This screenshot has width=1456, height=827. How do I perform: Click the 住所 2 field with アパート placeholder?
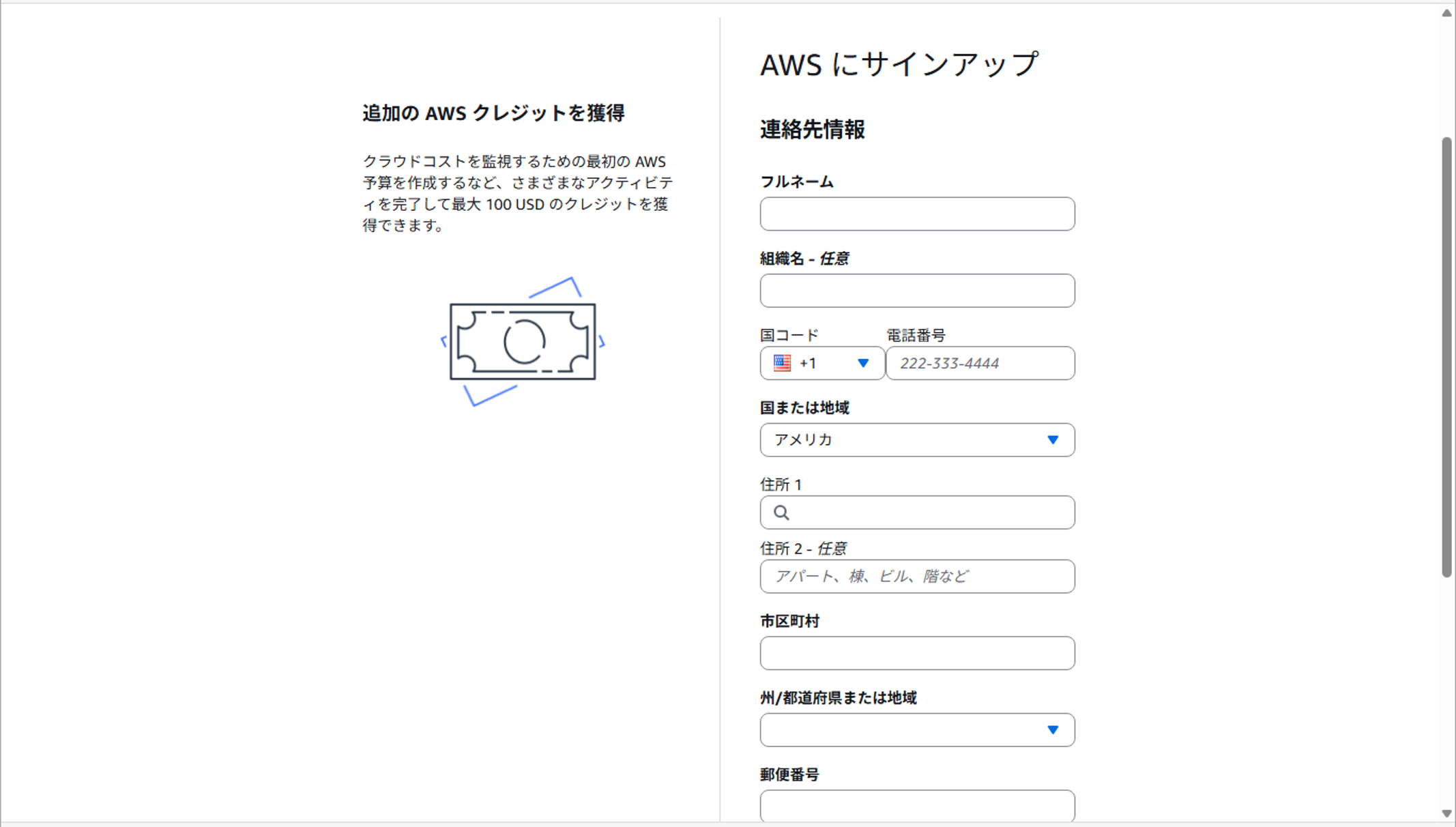point(917,577)
